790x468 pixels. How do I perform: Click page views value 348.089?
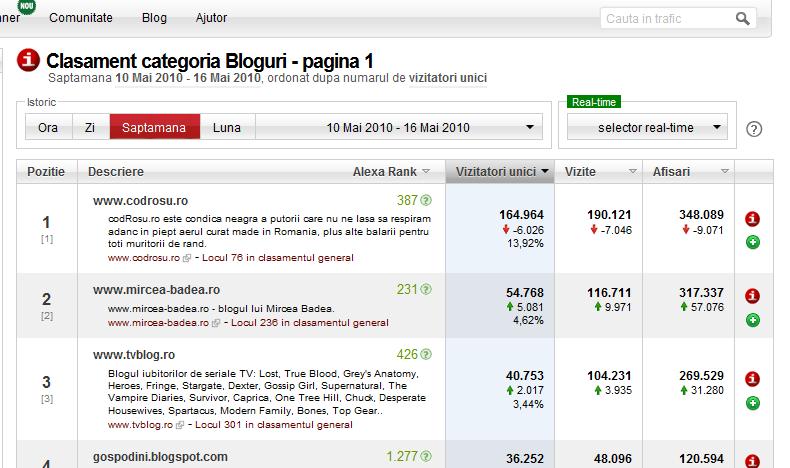pyautogui.click(x=701, y=215)
